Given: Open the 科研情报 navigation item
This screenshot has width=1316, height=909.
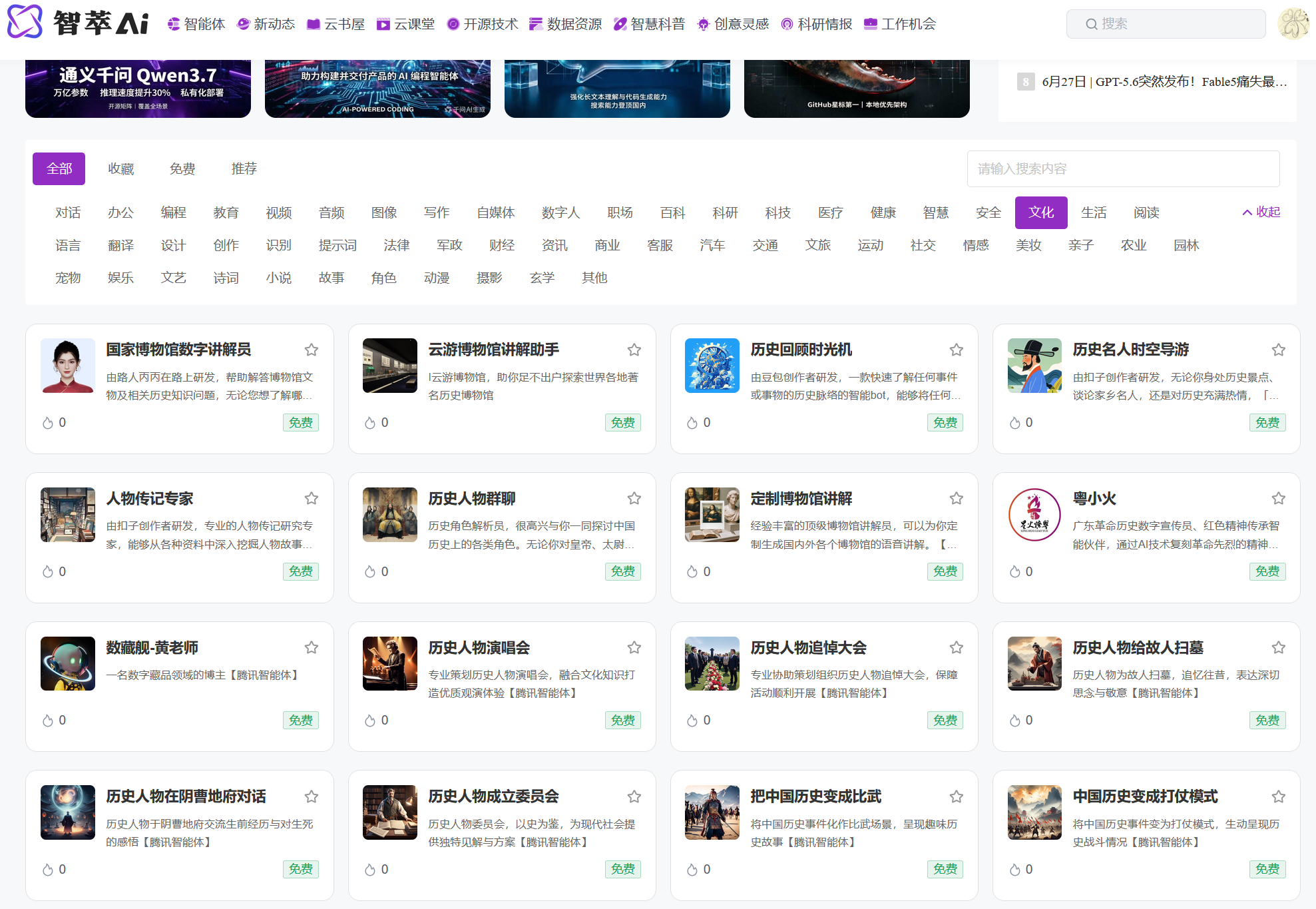Looking at the screenshot, I should [x=817, y=24].
